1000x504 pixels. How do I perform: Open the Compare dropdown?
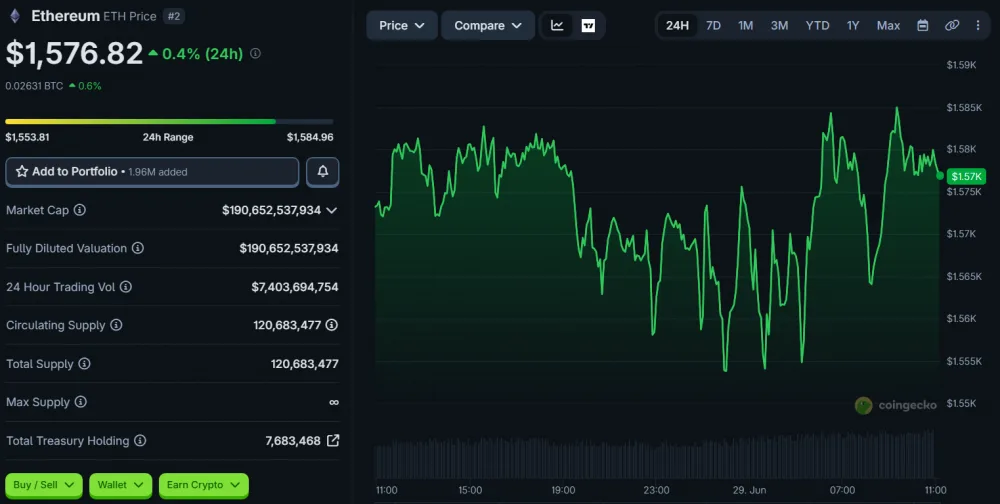tap(488, 26)
